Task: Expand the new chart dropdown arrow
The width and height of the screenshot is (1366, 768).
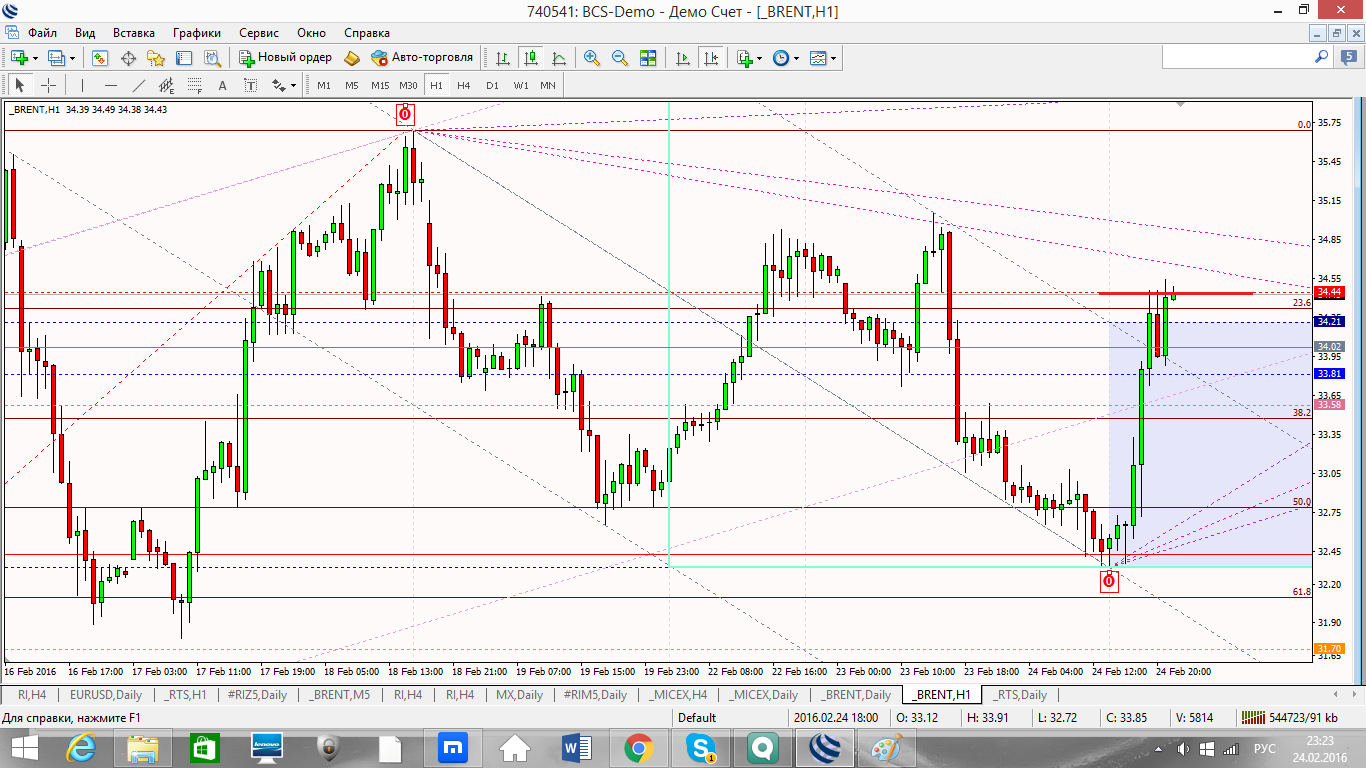Action: tap(35, 58)
